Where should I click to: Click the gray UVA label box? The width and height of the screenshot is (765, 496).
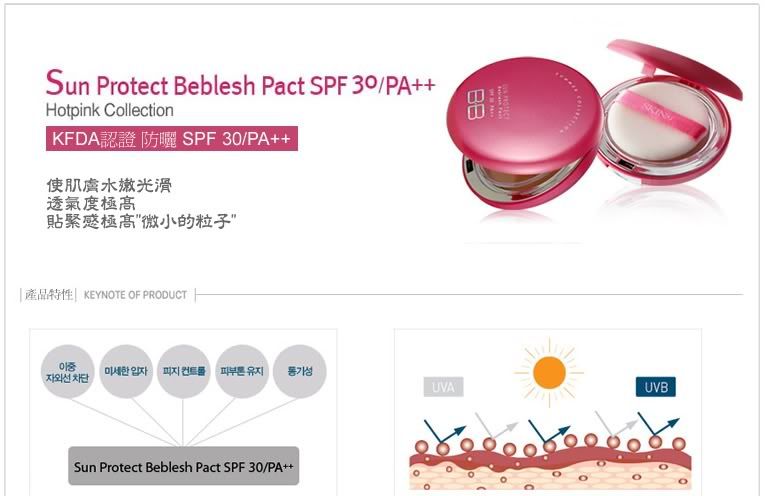click(x=443, y=387)
